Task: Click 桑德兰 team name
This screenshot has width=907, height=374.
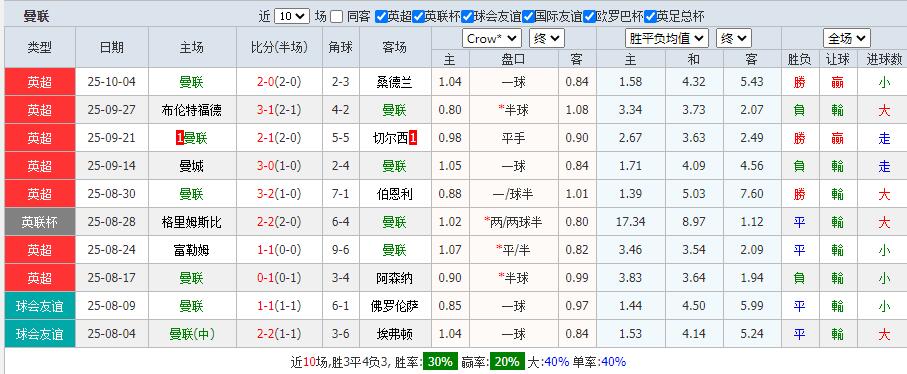Action: (394, 82)
